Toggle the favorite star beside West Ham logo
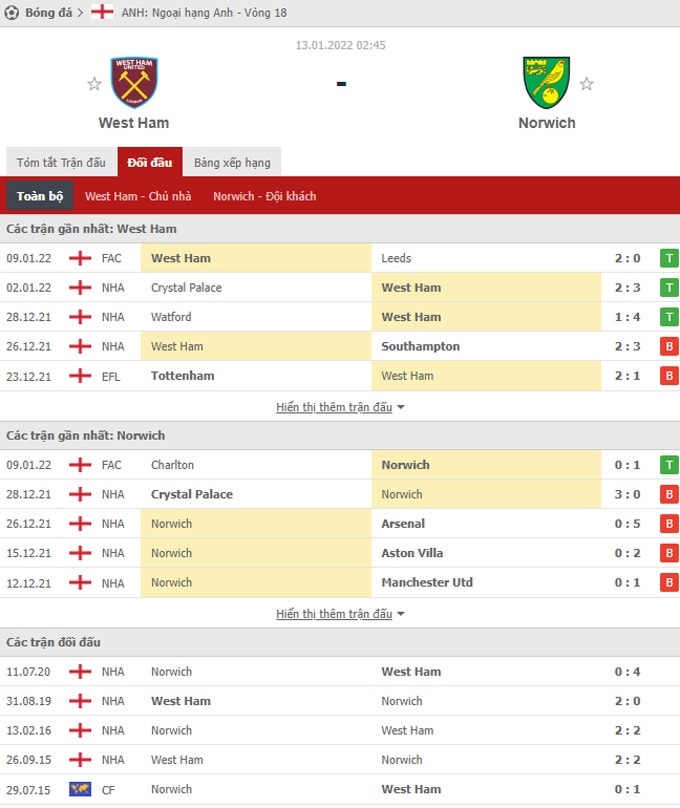This screenshot has width=680, height=808. coord(94,83)
